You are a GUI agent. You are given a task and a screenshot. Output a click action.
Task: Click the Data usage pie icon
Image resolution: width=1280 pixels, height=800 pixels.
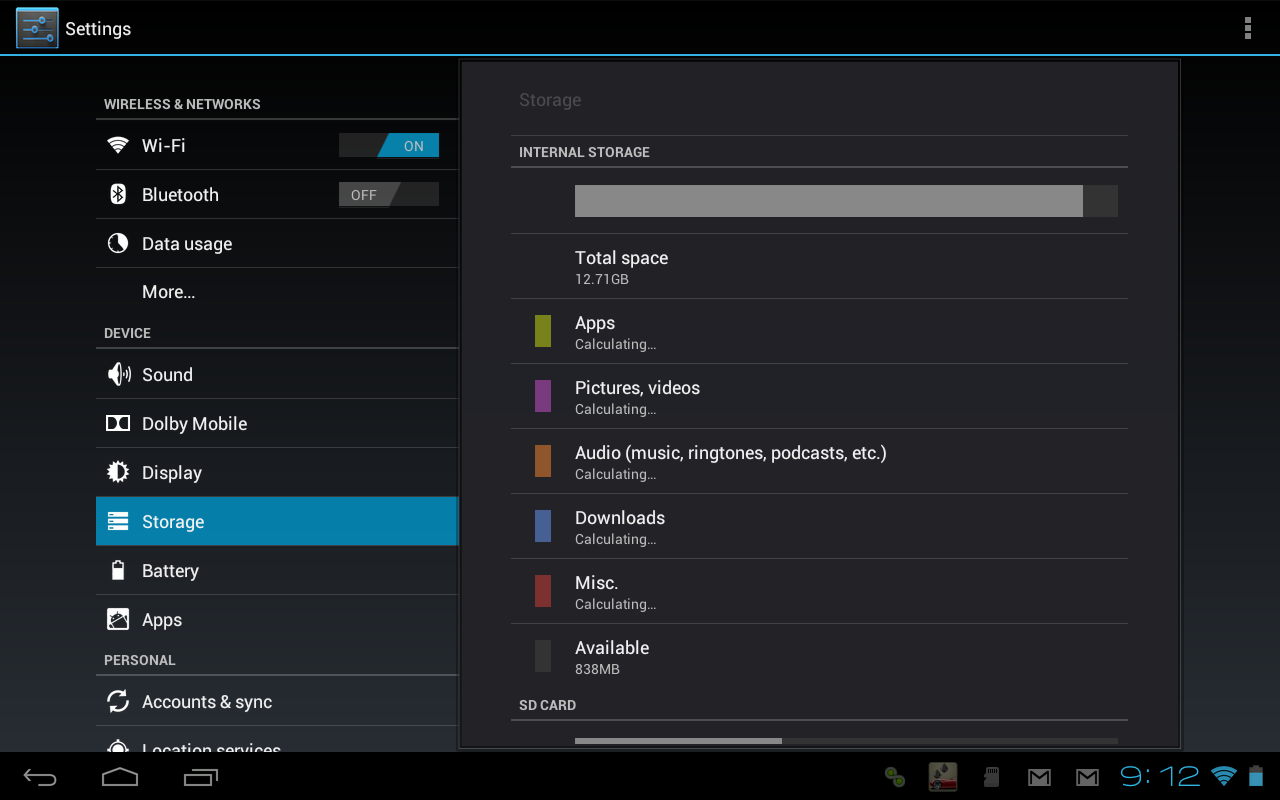(x=118, y=243)
